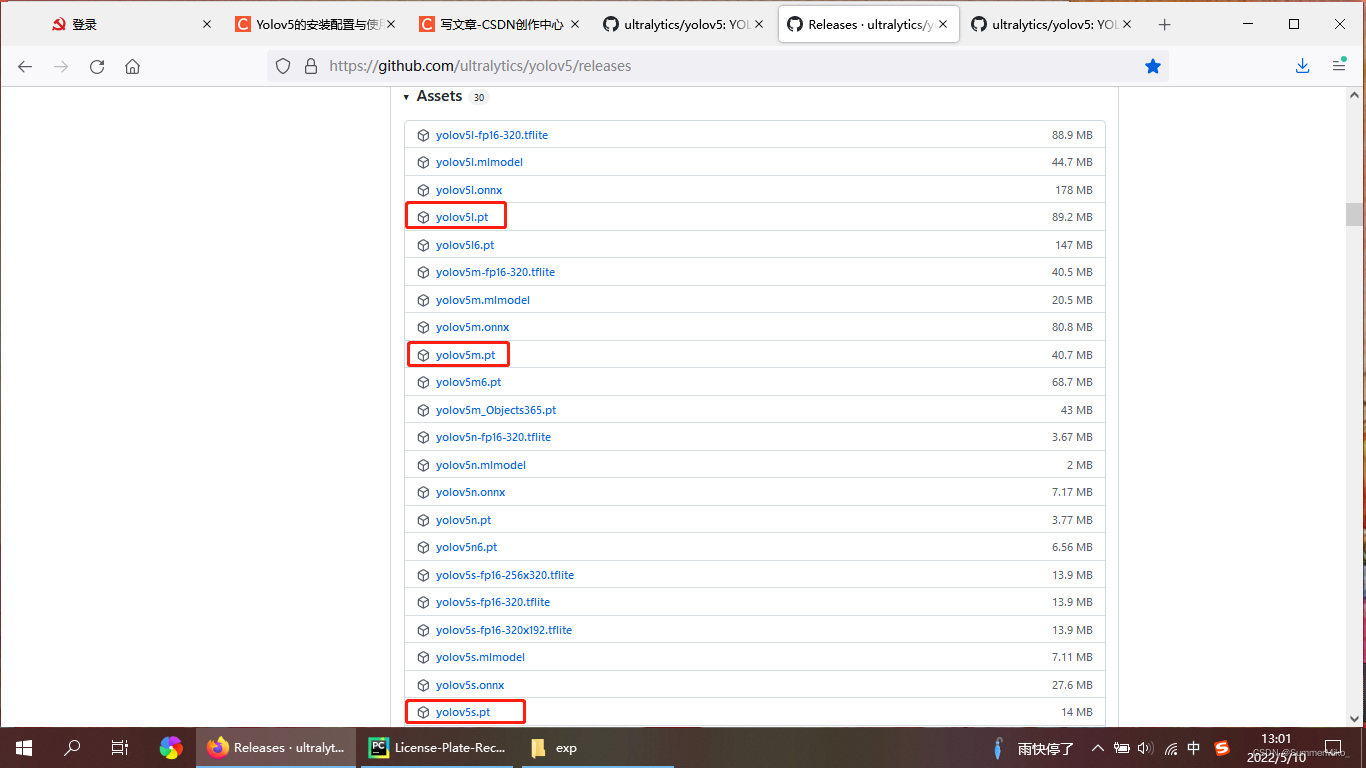Download the yolov5s.pt weights
Viewport: 1366px width, 768px height.
(463, 712)
